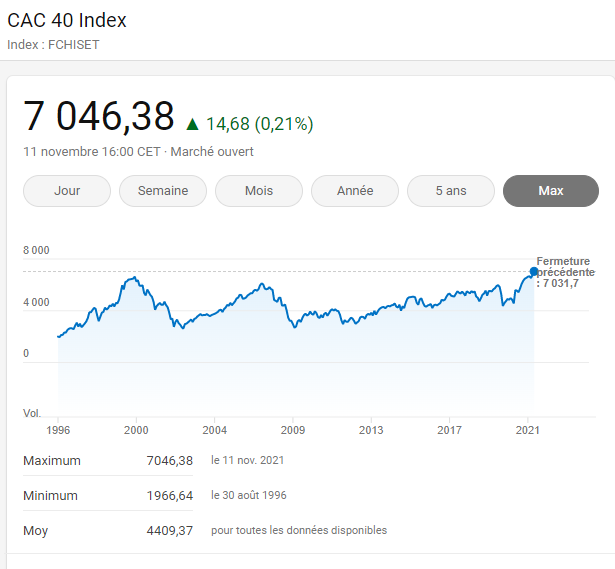Click pour toutes les données disponibles note
The image size is (615, 569).
click(299, 530)
